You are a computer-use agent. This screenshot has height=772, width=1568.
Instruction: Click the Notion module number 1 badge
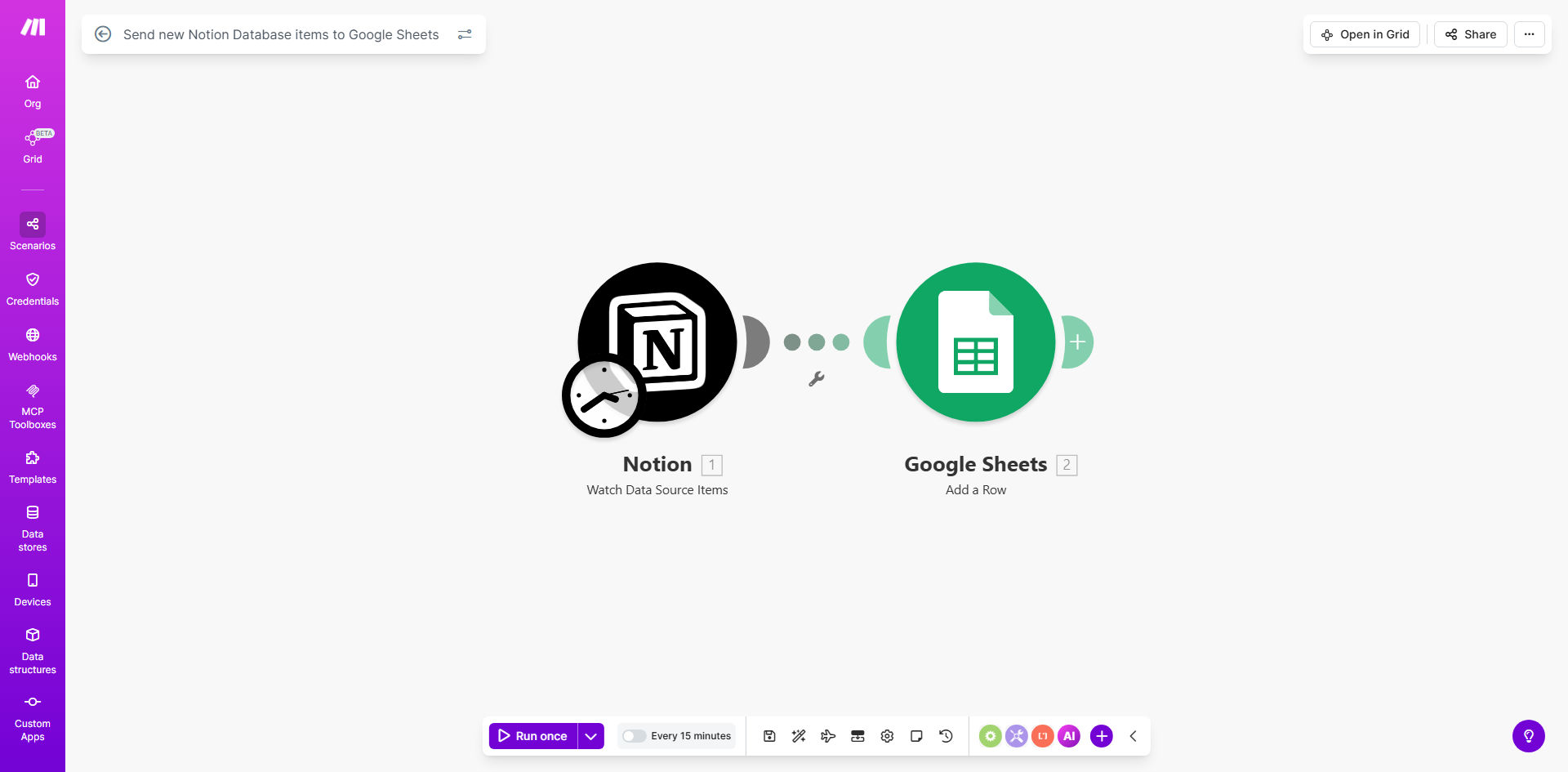tap(712, 465)
